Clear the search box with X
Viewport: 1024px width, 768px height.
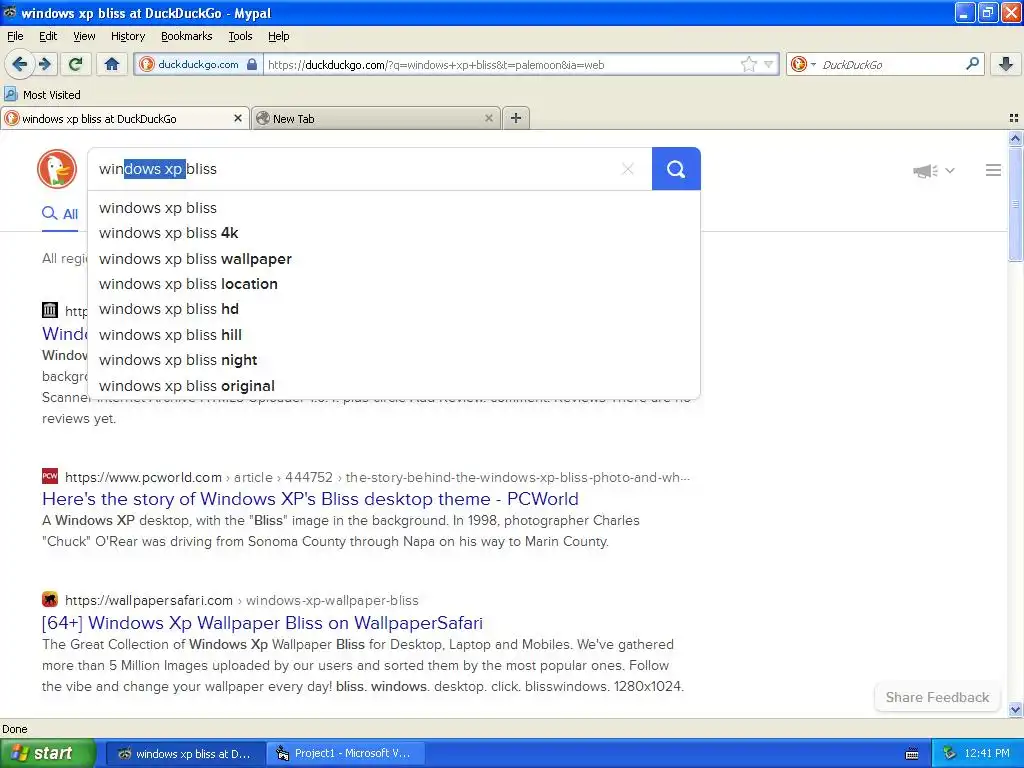click(628, 169)
